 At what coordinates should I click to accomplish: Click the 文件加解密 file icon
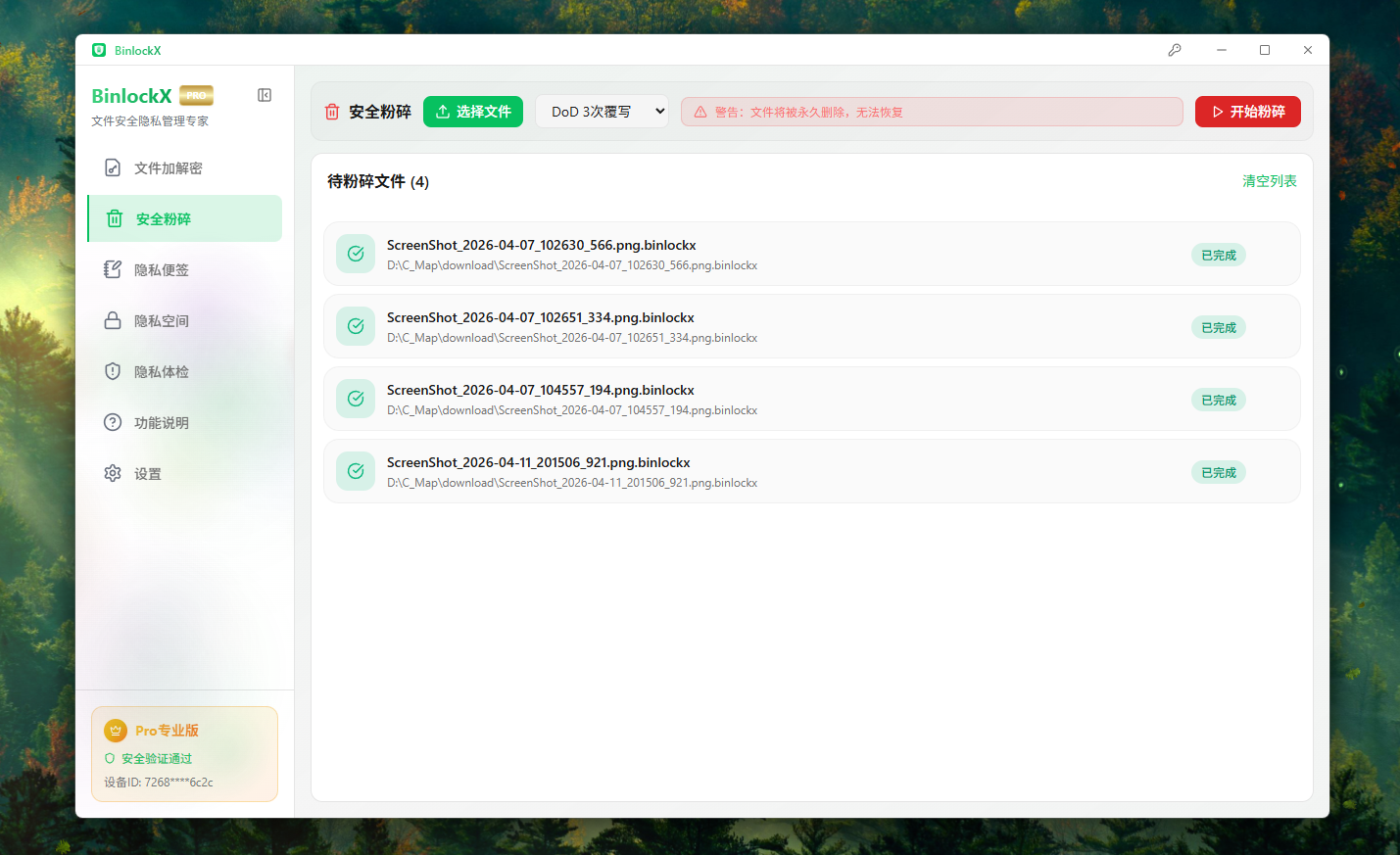[x=113, y=167]
